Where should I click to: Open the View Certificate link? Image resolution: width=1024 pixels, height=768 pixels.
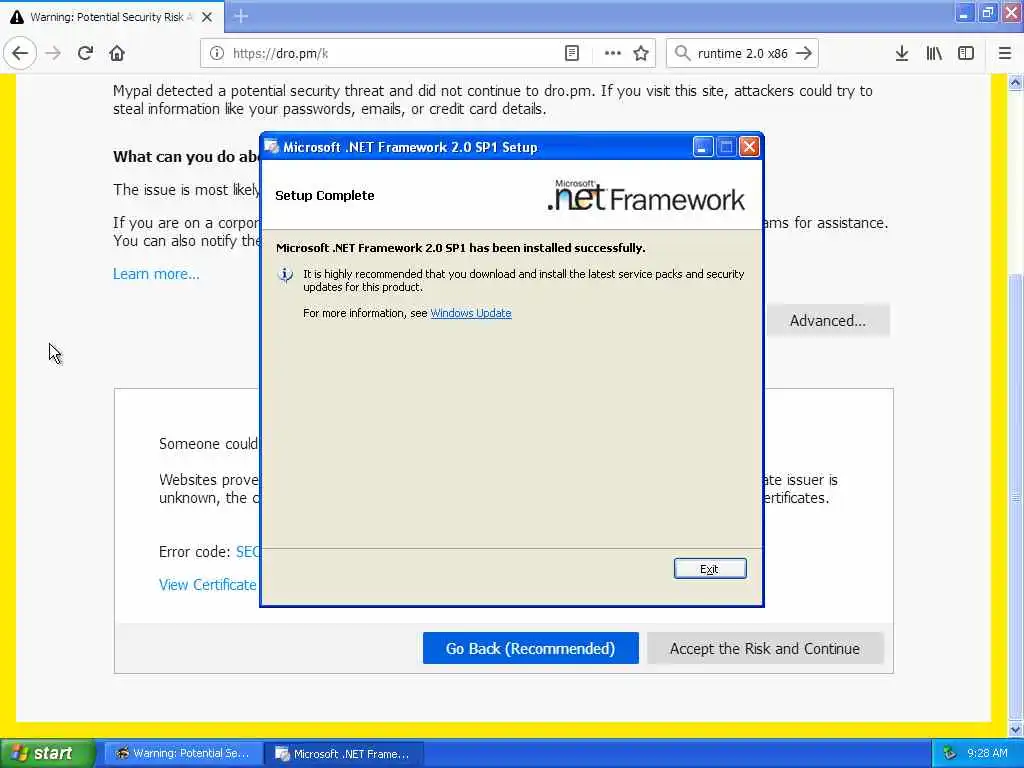click(x=208, y=585)
